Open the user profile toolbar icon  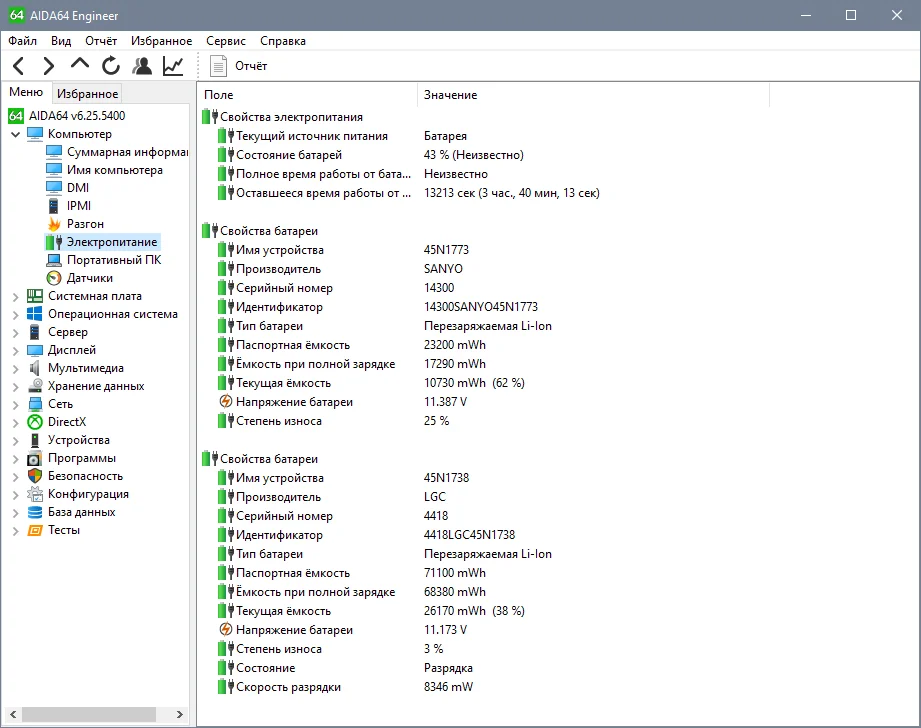(x=142, y=66)
